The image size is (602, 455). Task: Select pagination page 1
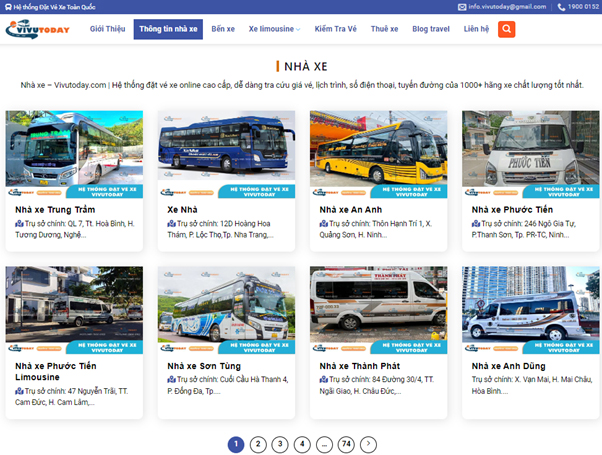[x=236, y=444]
